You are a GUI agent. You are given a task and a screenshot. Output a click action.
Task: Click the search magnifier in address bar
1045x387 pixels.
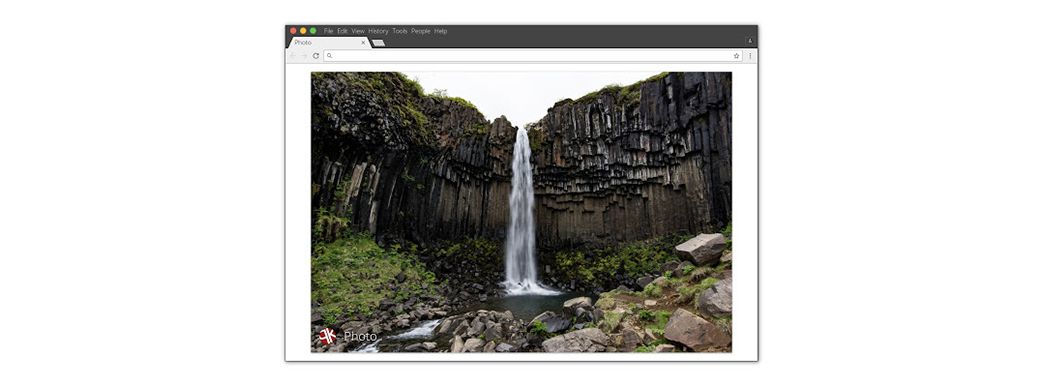(x=329, y=56)
